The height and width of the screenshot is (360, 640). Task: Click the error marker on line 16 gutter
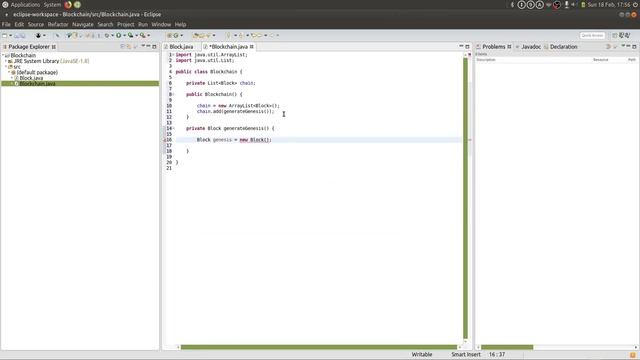(x=165, y=140)
